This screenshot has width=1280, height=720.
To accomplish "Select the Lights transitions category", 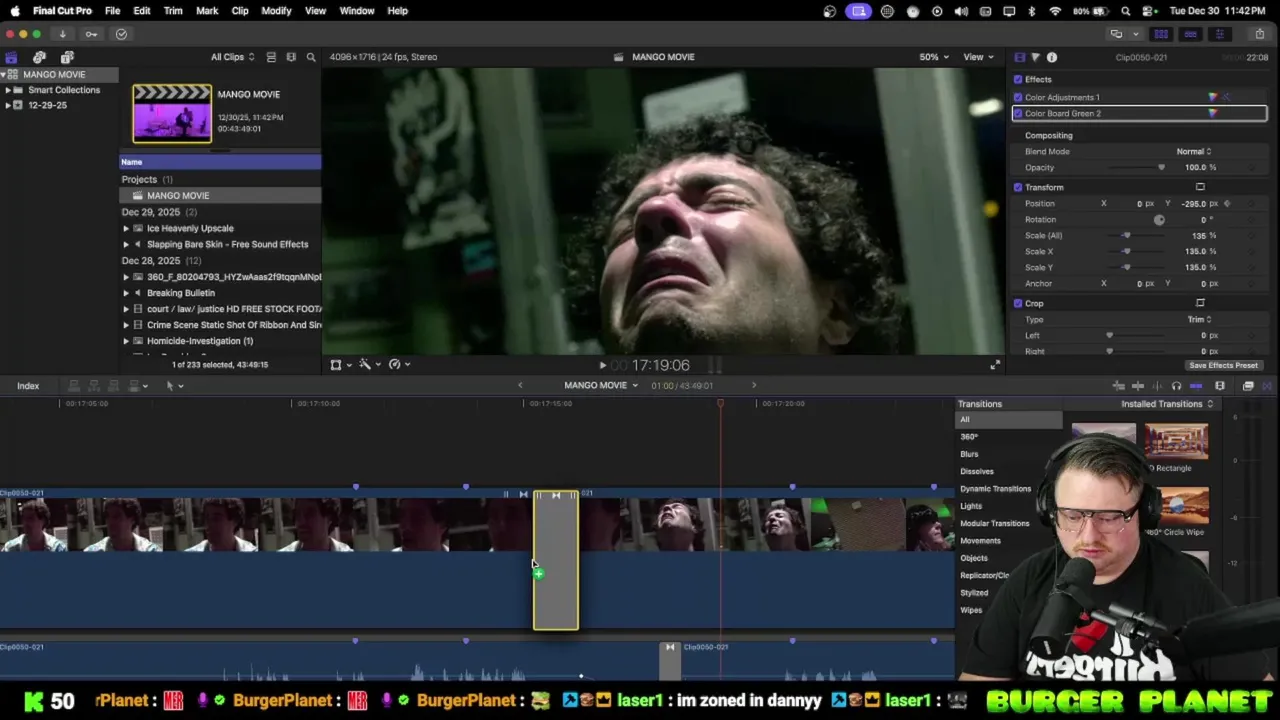I will (971, 506).
